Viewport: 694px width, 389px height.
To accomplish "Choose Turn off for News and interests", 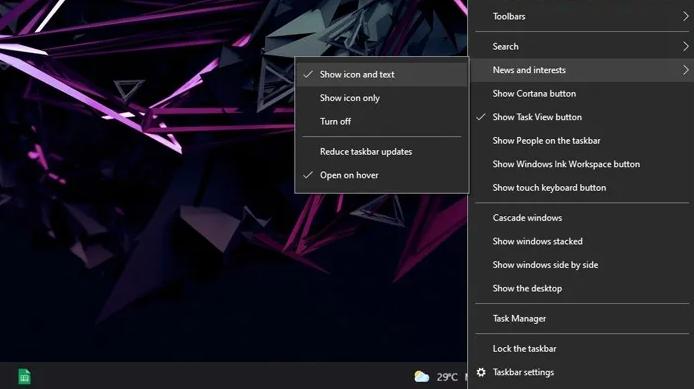I will coord(381,121).
